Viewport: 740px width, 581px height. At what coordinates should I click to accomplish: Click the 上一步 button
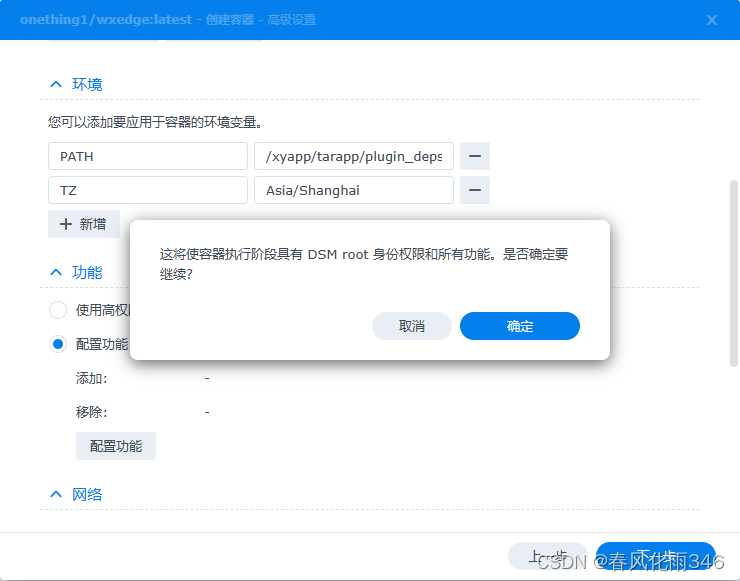tap(548, 557)
